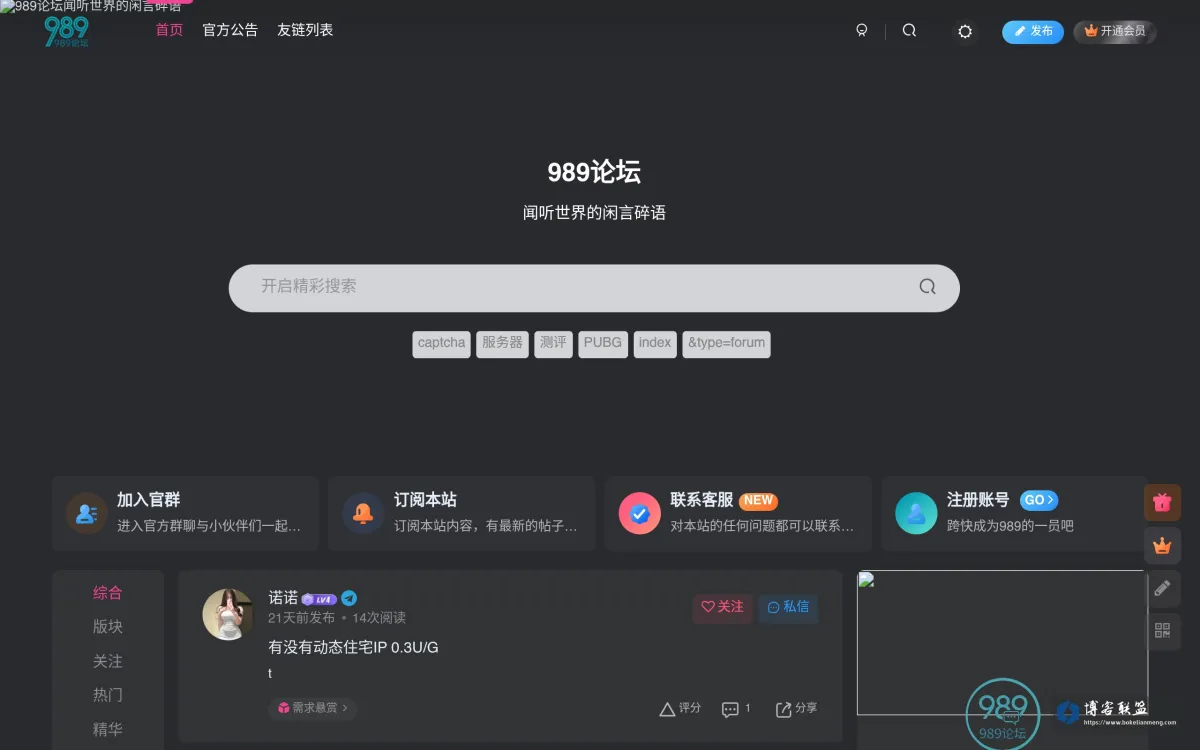The height and width of the screenshot is (750, 1200).
Task: Open the 注册账号 card title
Action: [978, 500]
